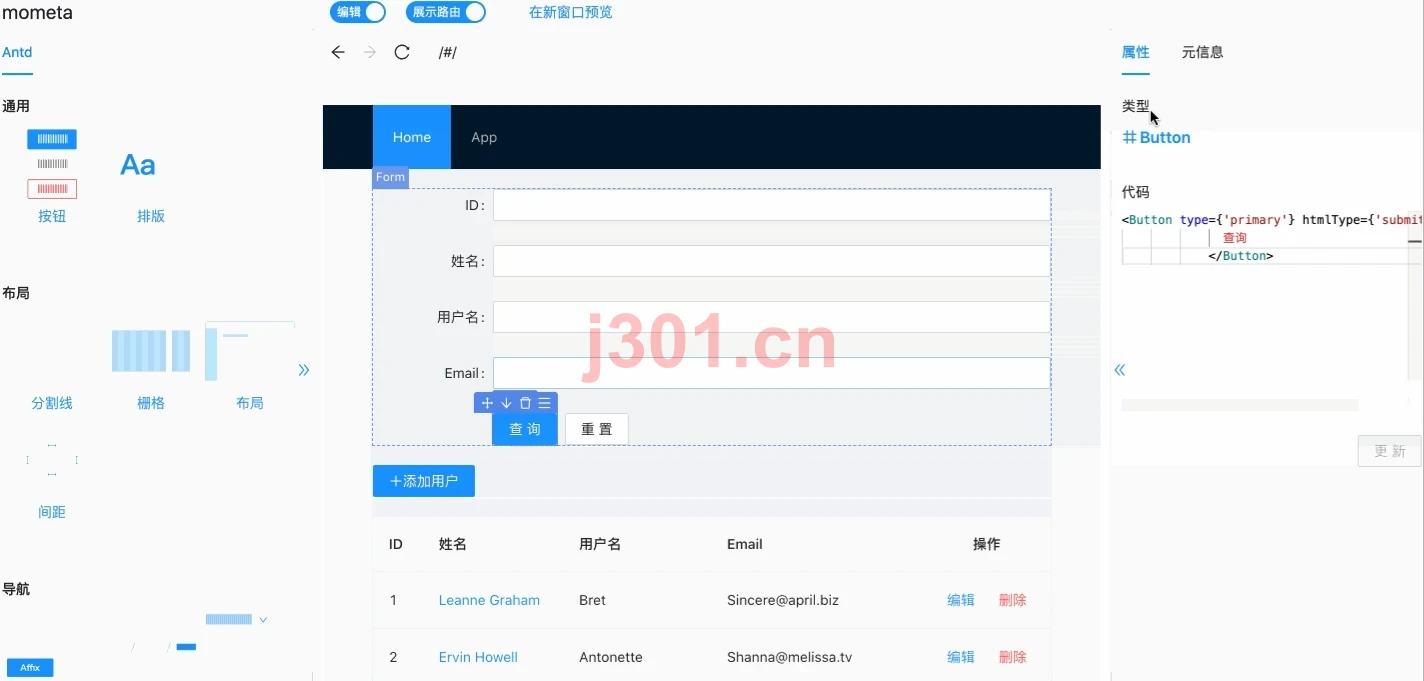
Task: Choose the 布局 layout component icon
Action: coord(250,351)
